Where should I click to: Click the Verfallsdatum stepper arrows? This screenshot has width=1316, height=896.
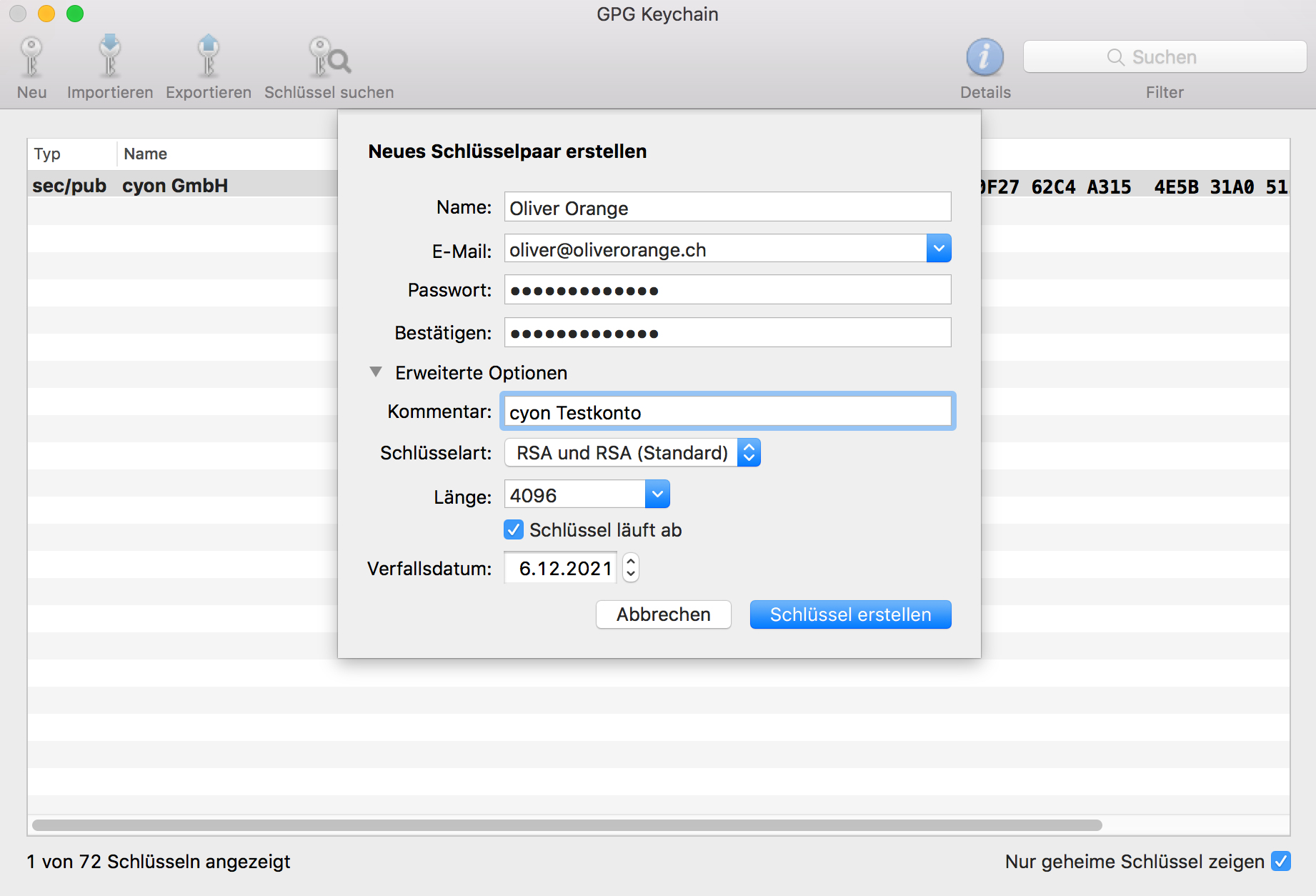pyautogui.click(x=630, y=568)
